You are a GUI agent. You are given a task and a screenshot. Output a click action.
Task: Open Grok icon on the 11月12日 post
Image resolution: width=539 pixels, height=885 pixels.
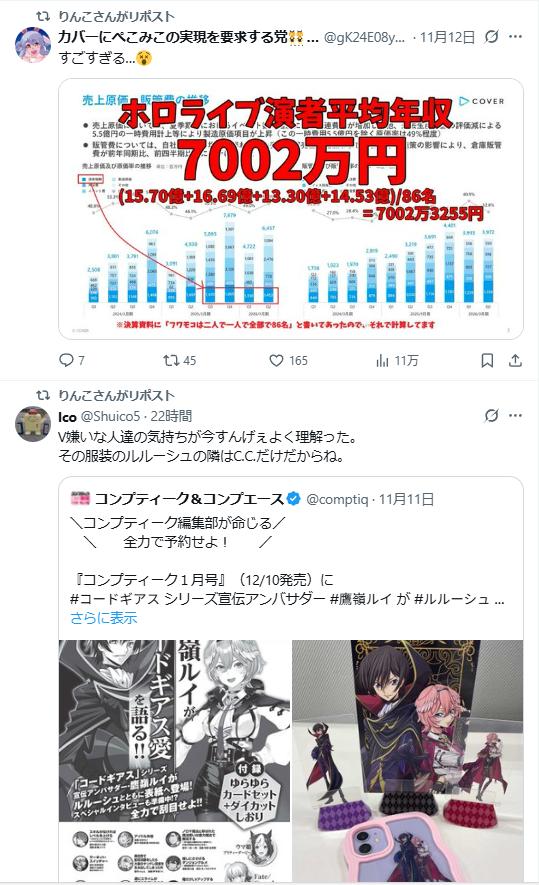point(492,37)
